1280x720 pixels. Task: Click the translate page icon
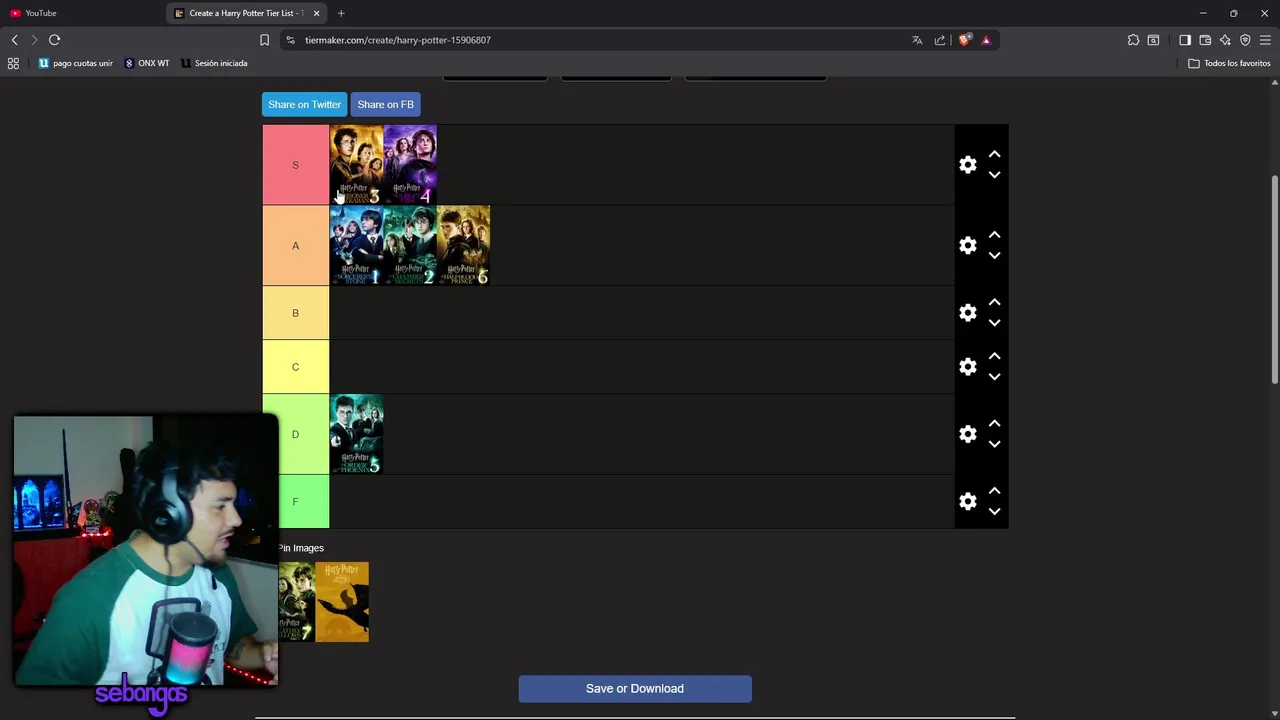[917, 40]
